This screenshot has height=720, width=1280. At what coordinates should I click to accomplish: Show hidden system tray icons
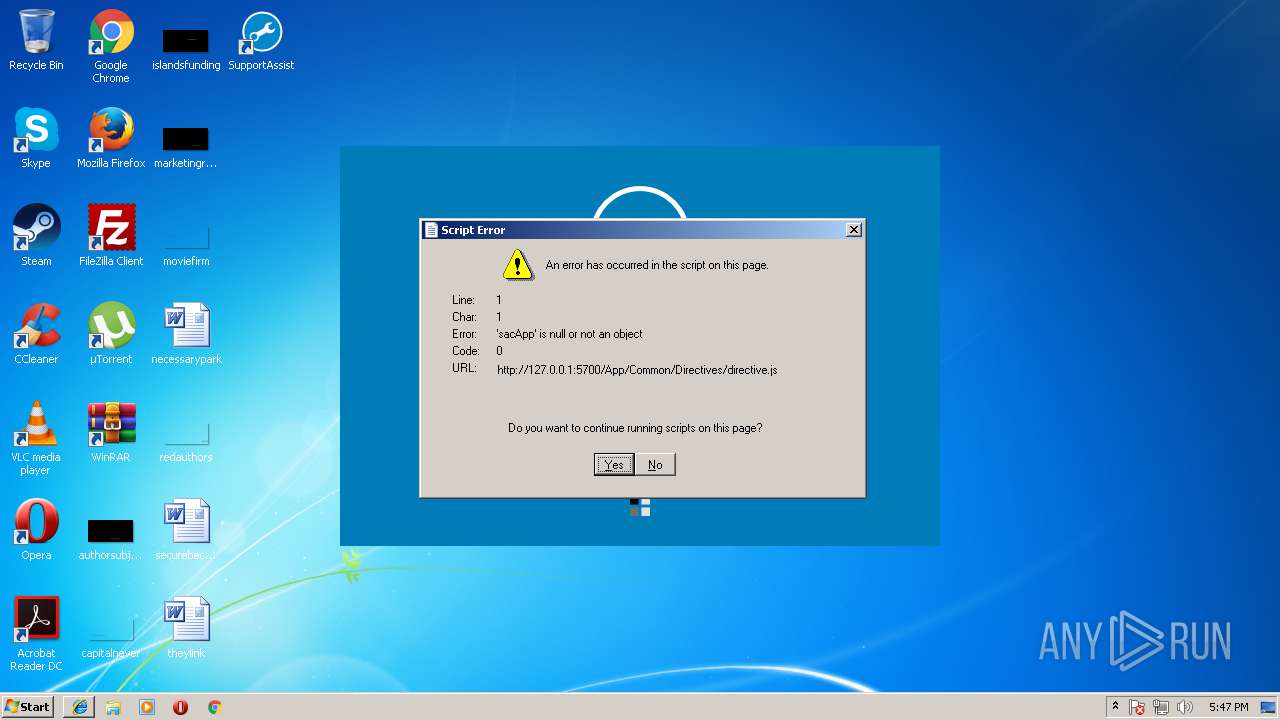click(x=1115, y=707)
